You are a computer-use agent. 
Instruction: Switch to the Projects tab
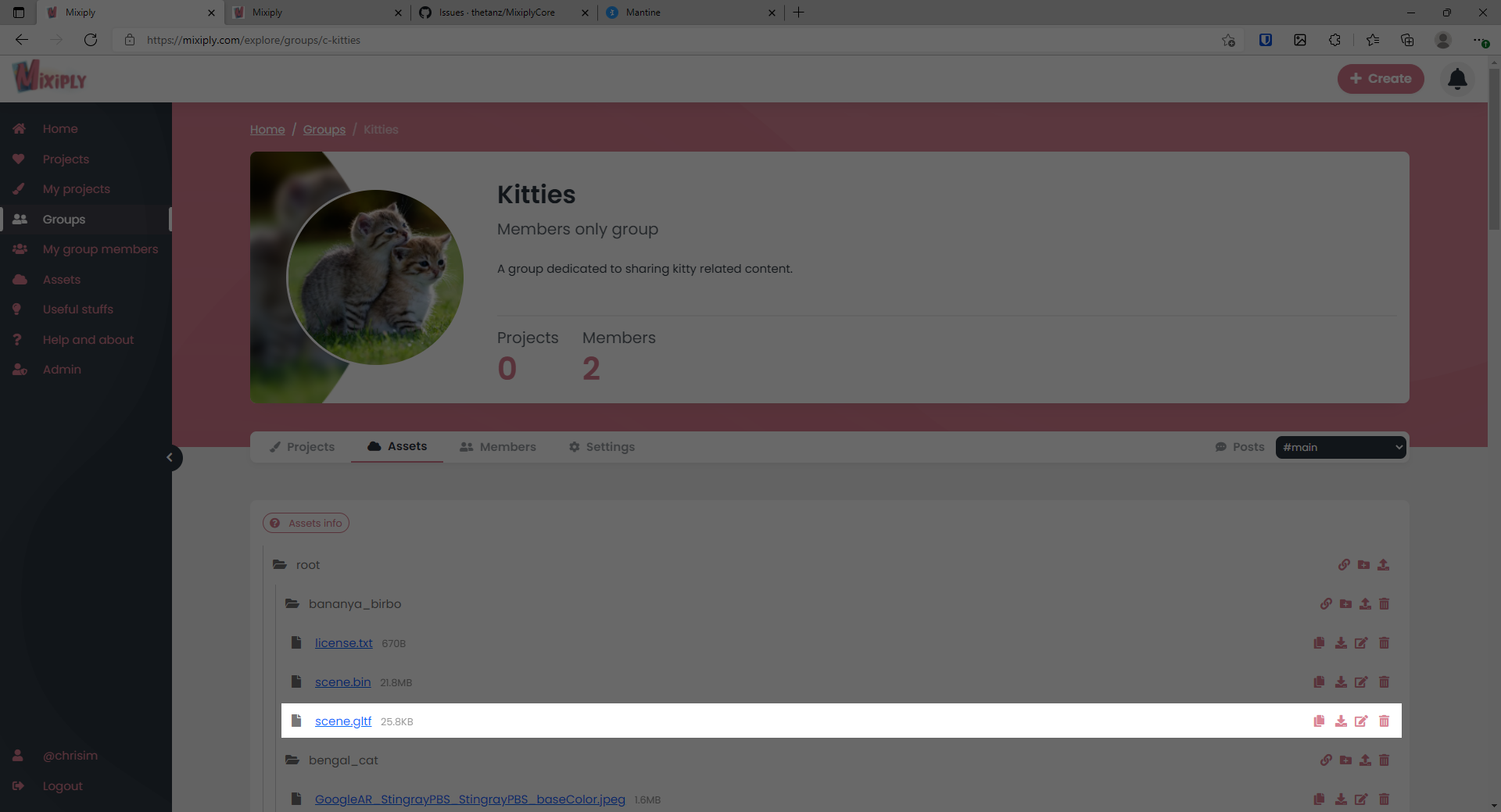(x=302, y=447)
